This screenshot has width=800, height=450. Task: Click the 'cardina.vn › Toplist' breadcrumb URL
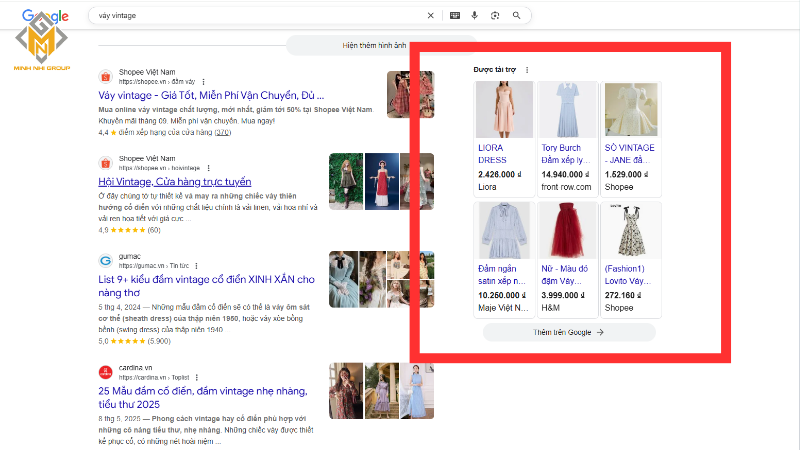pos(154,378)
